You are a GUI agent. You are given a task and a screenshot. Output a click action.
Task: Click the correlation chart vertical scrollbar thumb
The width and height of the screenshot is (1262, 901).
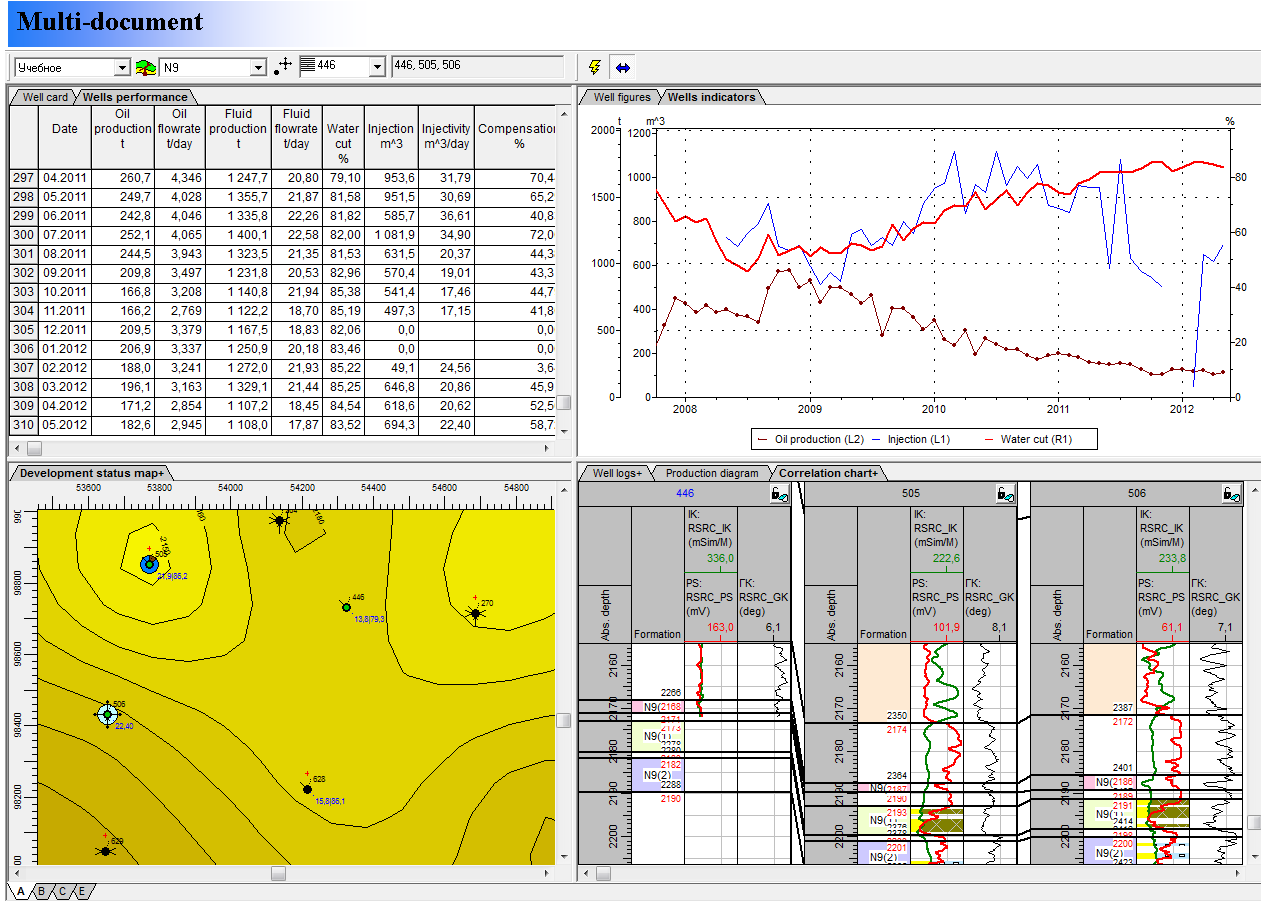click(x=1253, y=822)
